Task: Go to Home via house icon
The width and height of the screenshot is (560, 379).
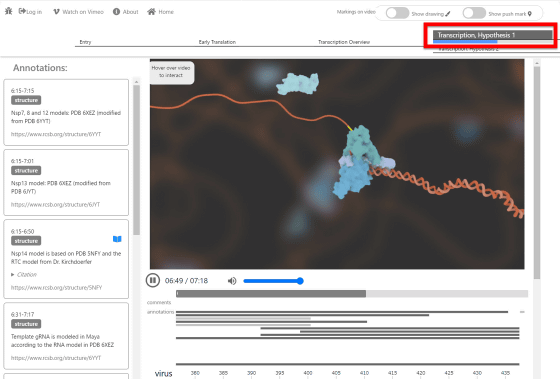Action: tap(151, 11)
